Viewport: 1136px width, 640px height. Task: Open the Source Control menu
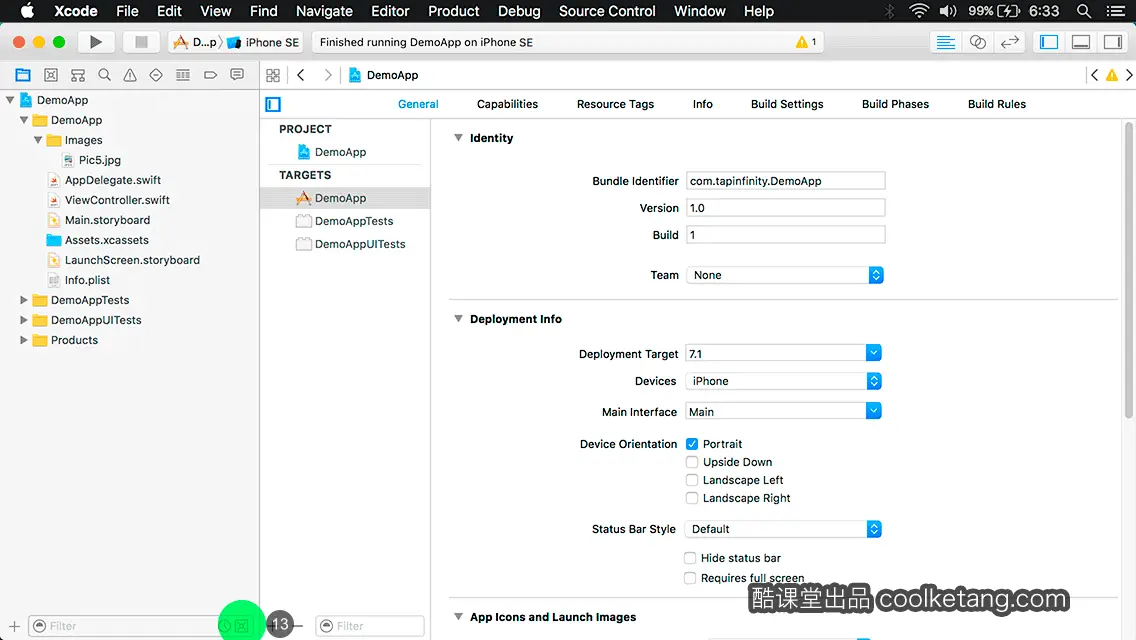(x=607, y=11)
